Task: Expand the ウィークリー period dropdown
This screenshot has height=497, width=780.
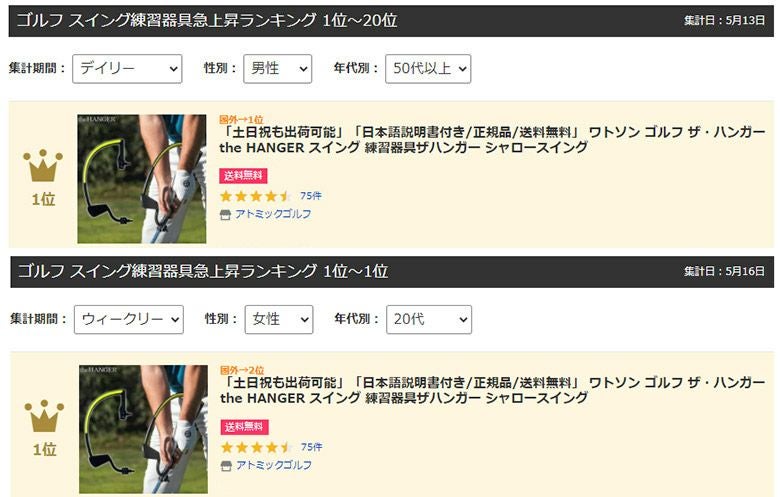Action: pos(128,319)
